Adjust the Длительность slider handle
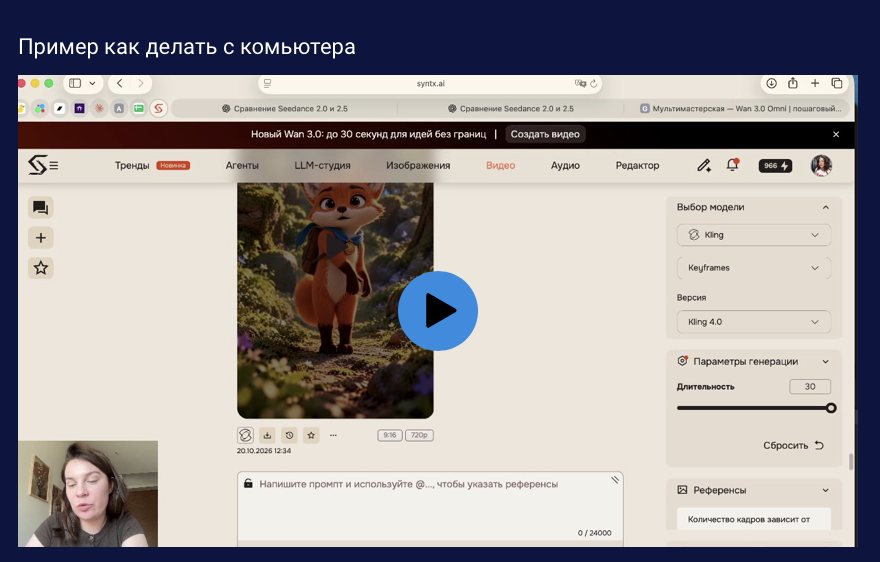The height and width of the screenshot is (562, 880). [x=831, y=408]
